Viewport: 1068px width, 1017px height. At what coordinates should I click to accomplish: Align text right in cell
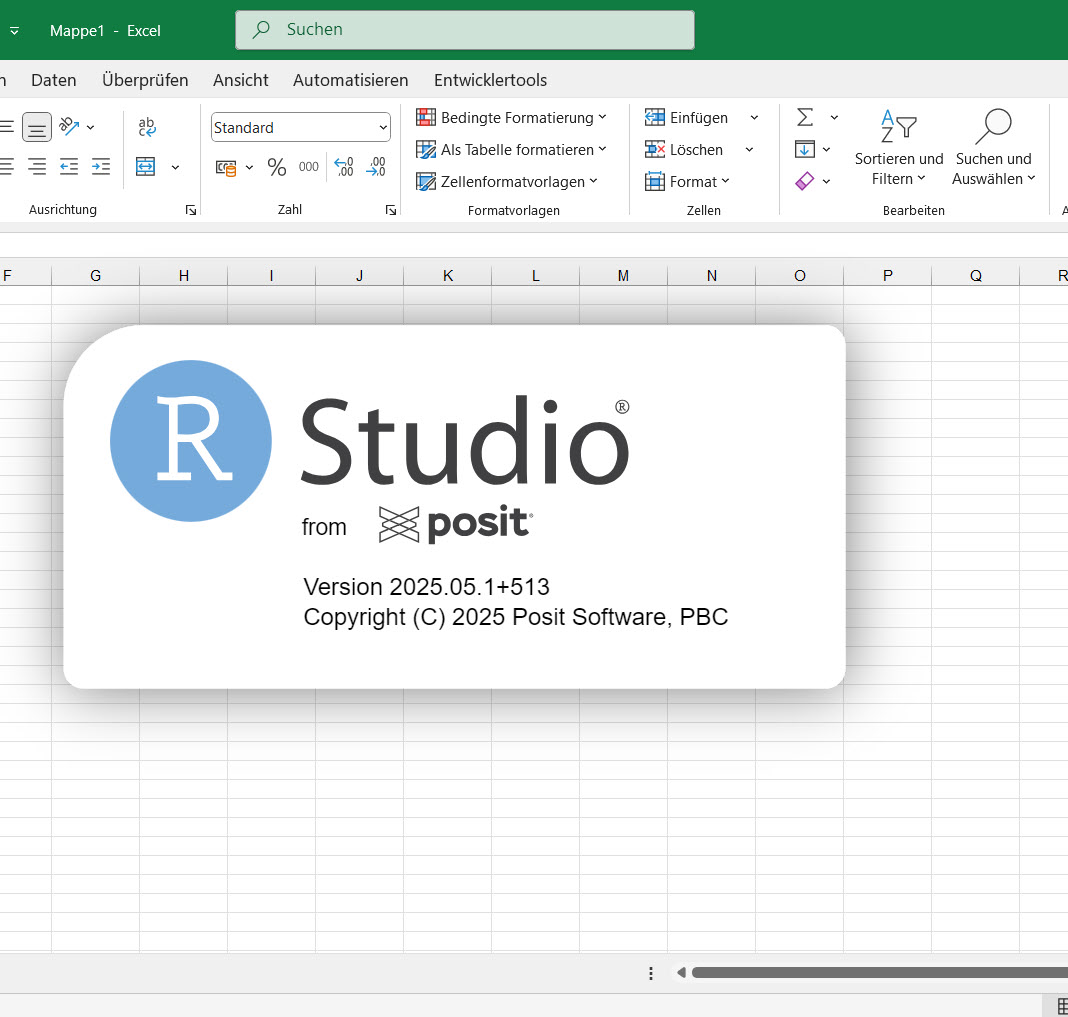click(37, 166)
